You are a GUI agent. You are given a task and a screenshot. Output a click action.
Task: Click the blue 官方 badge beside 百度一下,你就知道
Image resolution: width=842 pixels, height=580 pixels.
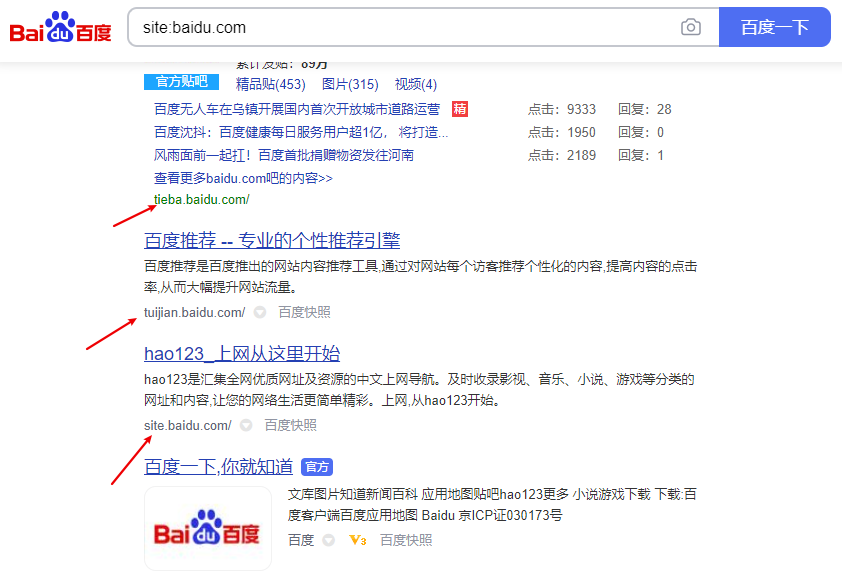316,467
